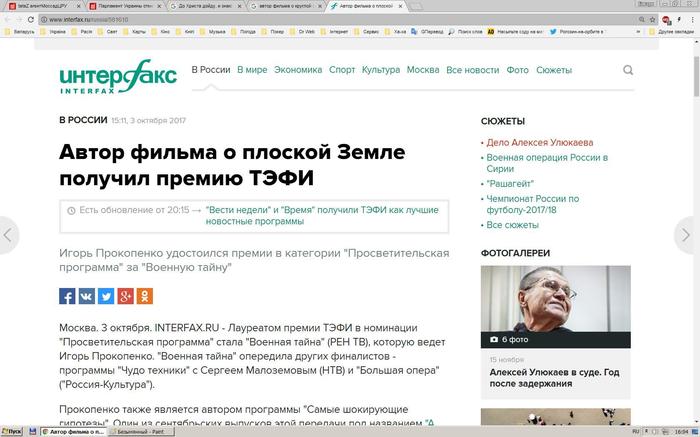This screenshot has width=700, height=437.
Task: Select 'Все новости' in site menu
Action: (472, 71)
